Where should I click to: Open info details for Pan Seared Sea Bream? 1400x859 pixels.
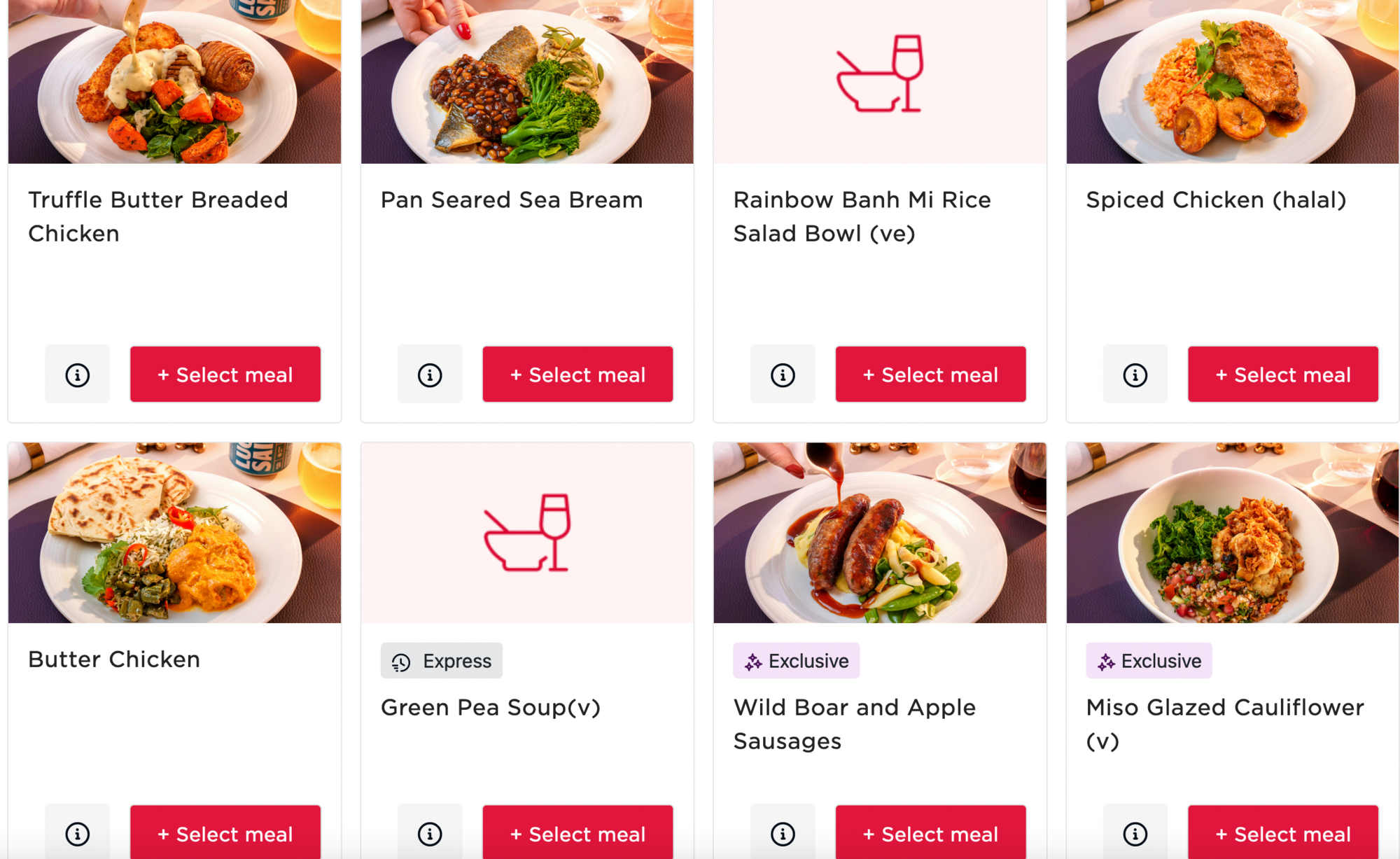point(429,374)
